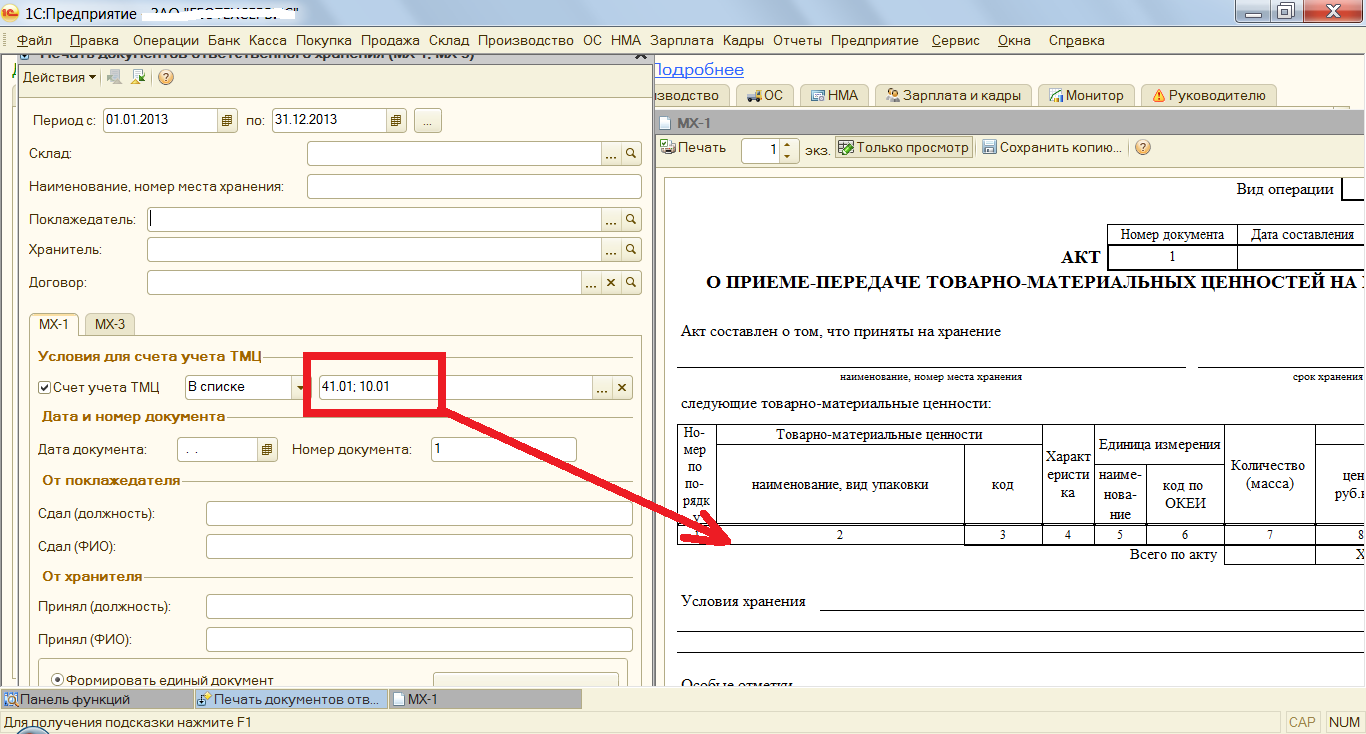The height and width of the screenshot is (734, 1366).
Task: Open the НМА tab in function panel
Action: (x=834, y=96)
